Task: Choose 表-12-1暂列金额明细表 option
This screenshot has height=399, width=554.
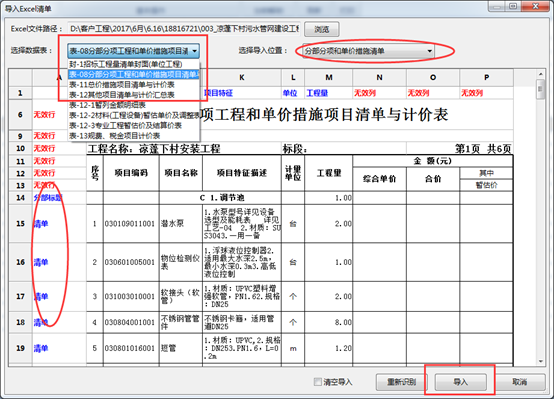Action: point(134,105)
